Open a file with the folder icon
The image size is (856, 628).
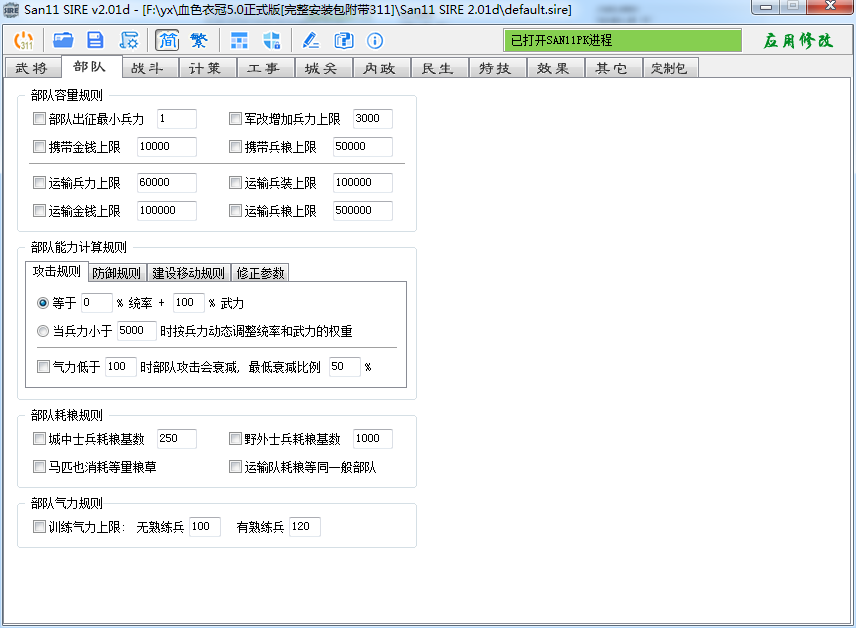(x=63, y=40)
